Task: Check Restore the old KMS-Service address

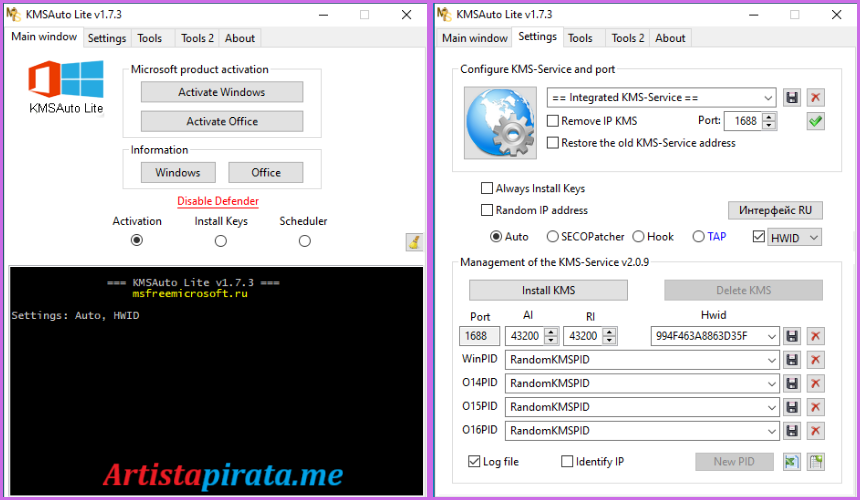Action: point(553,143)
